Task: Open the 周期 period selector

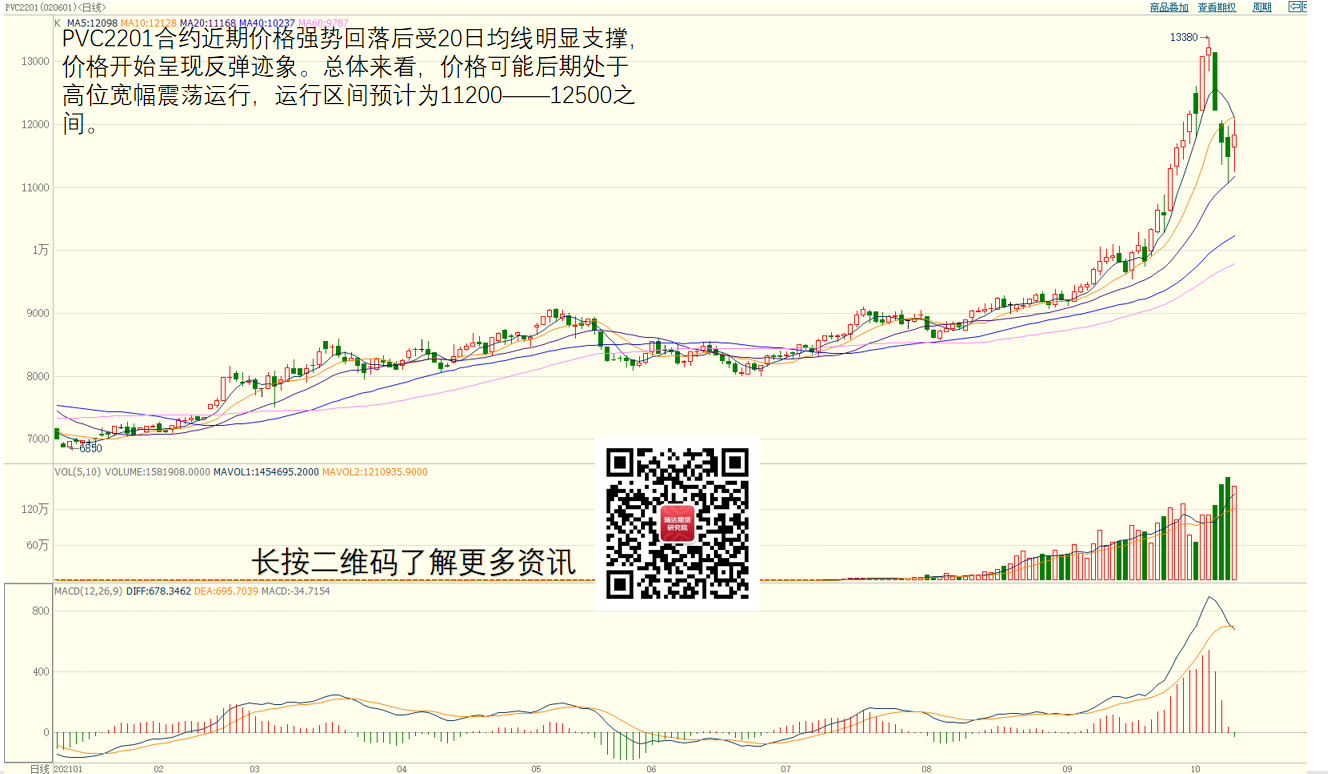Action: tap(1262, 7)
